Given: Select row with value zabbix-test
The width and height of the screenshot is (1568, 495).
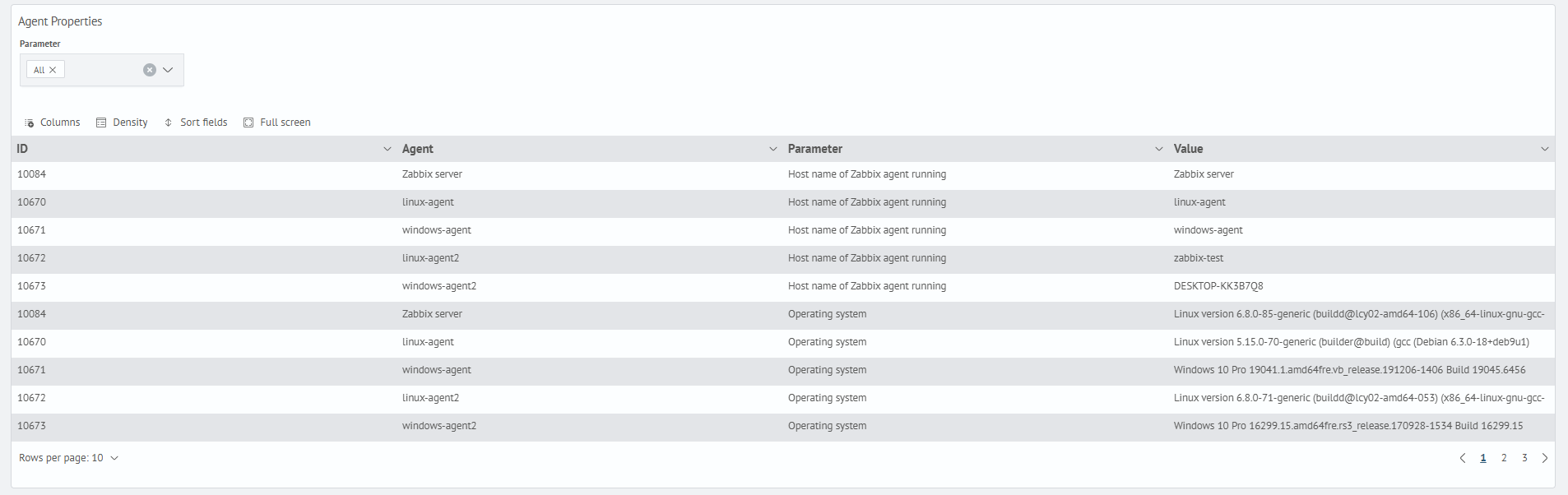Looking at the screenshot, I should [x=1198, y=258].
